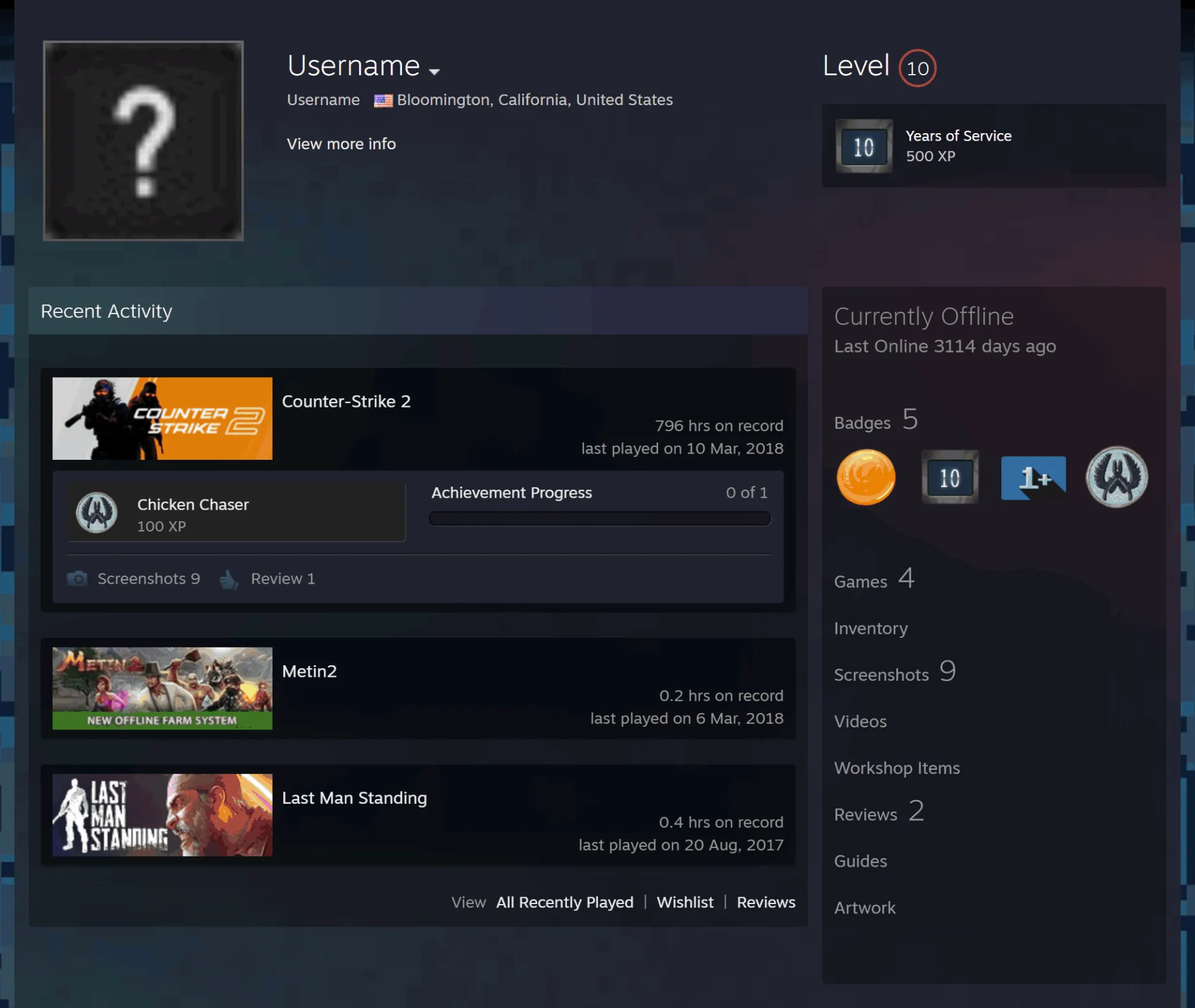Click Years of Service text
Viewport: 1195px width, 1008px height.
click(x=958, y=136)
